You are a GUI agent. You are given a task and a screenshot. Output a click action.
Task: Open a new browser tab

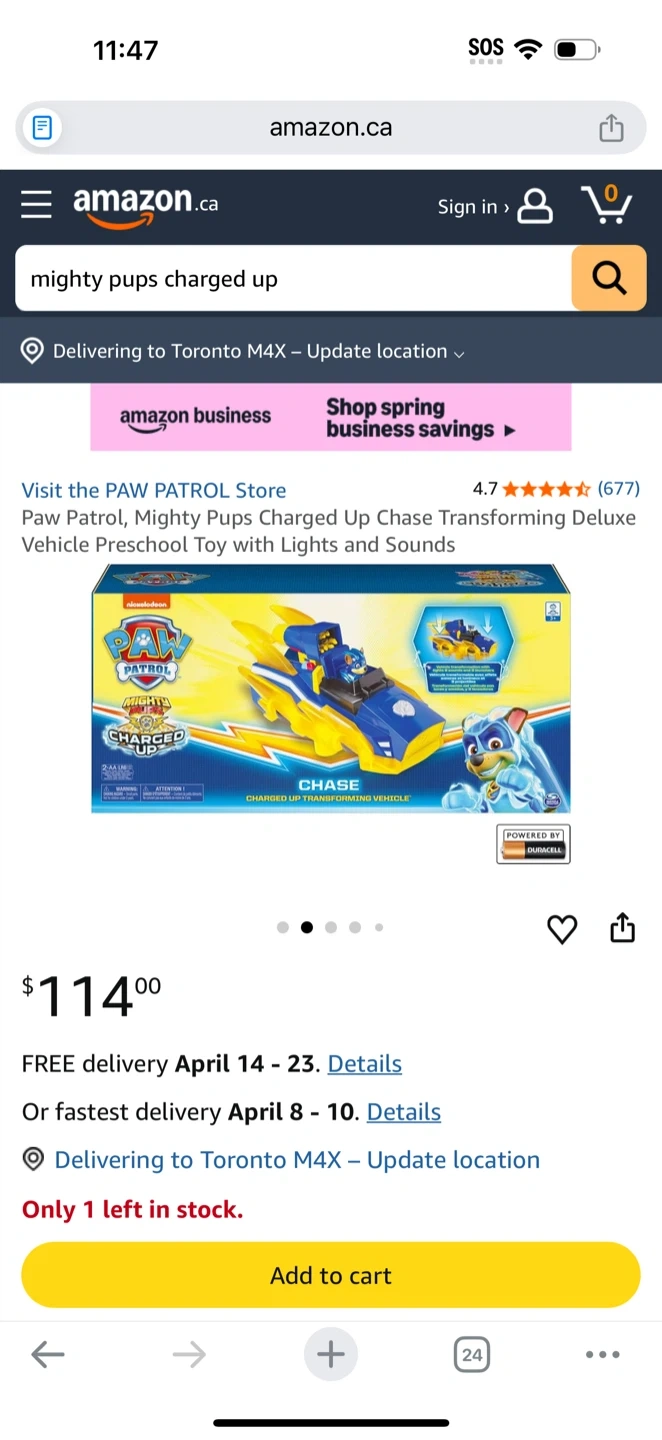point(331,1355)
